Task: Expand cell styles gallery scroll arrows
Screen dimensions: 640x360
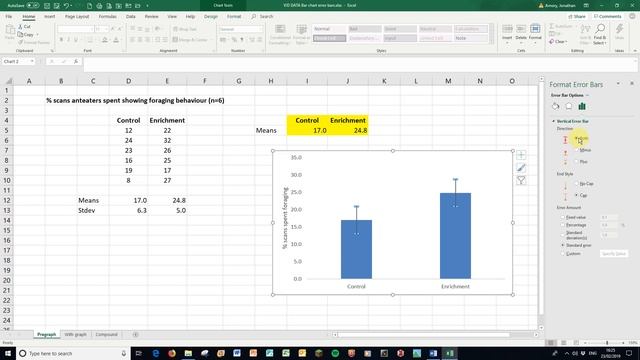Action: tap(492, 33)
